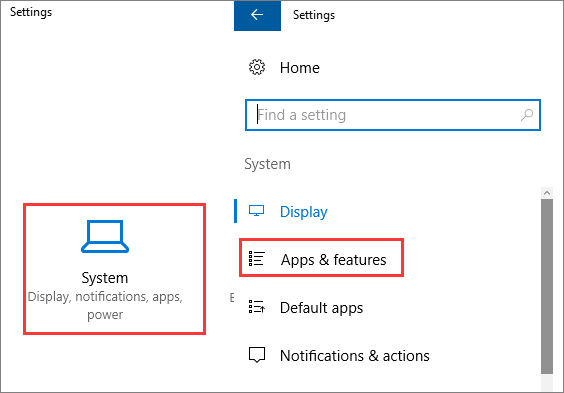Click the System tile title text

[x=105, y=278]
